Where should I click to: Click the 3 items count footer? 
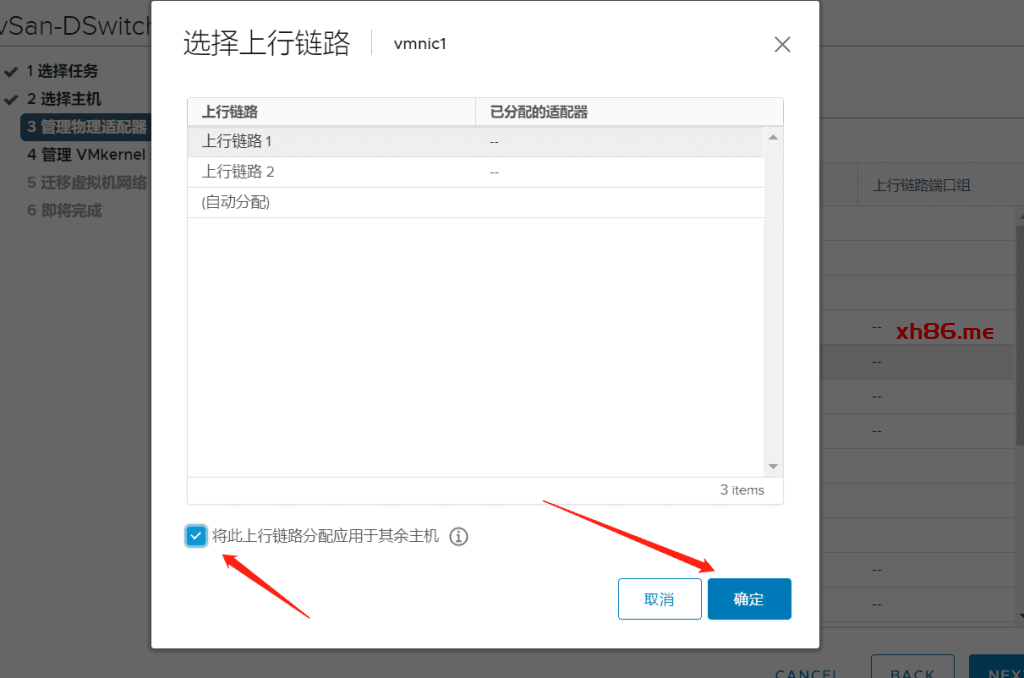pos(742,490)
